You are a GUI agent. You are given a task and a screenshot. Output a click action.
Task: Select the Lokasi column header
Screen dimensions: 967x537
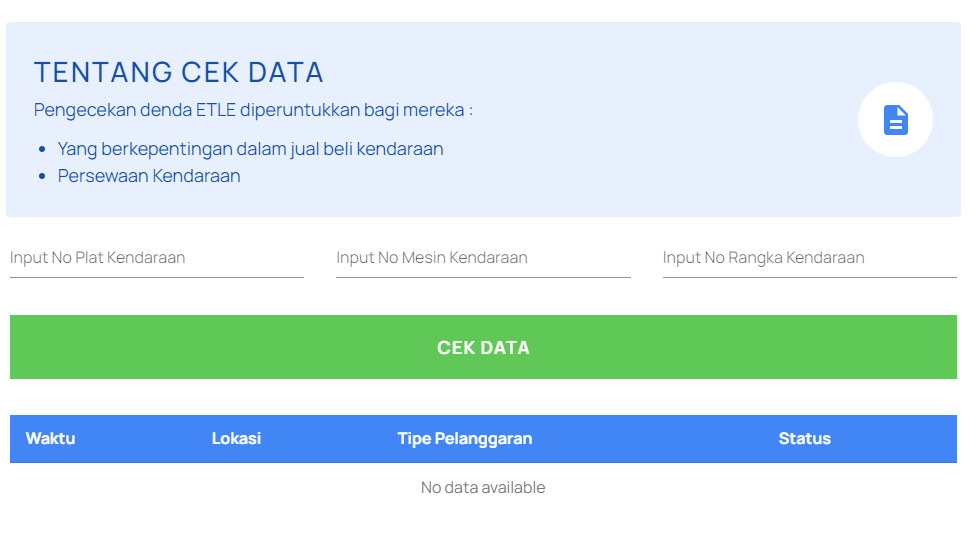point(236,439)
